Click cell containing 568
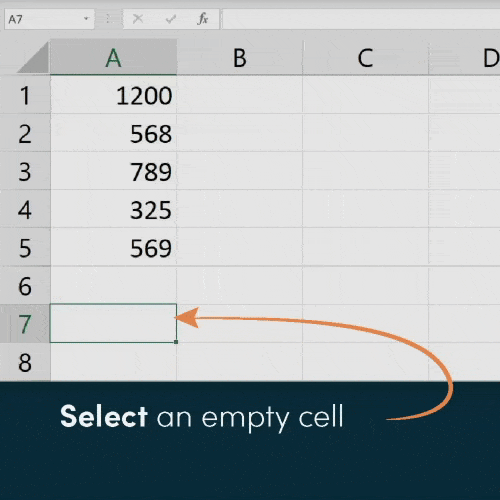Screen dimensions: 500x500 (113, 133)
